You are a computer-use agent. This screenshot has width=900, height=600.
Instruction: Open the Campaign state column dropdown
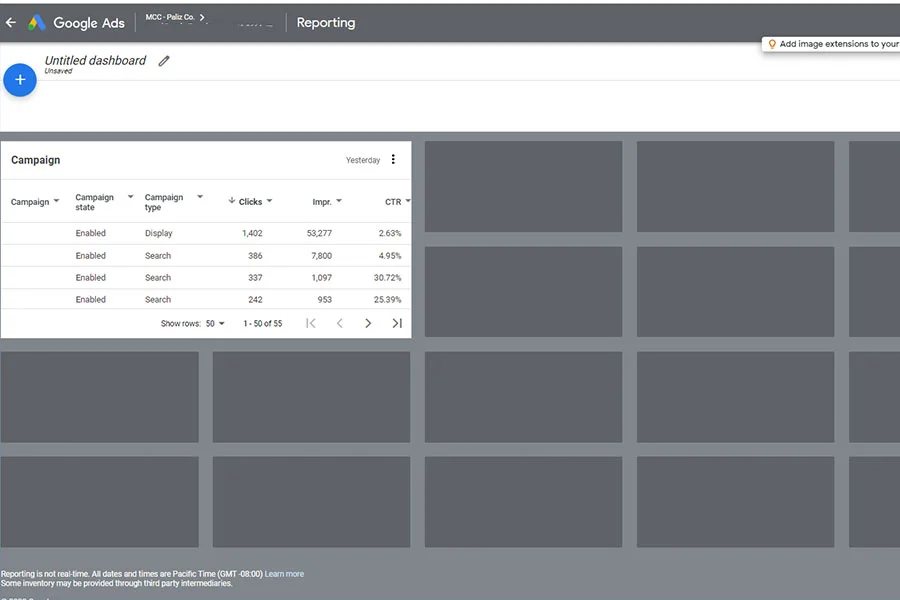point(130,196)
